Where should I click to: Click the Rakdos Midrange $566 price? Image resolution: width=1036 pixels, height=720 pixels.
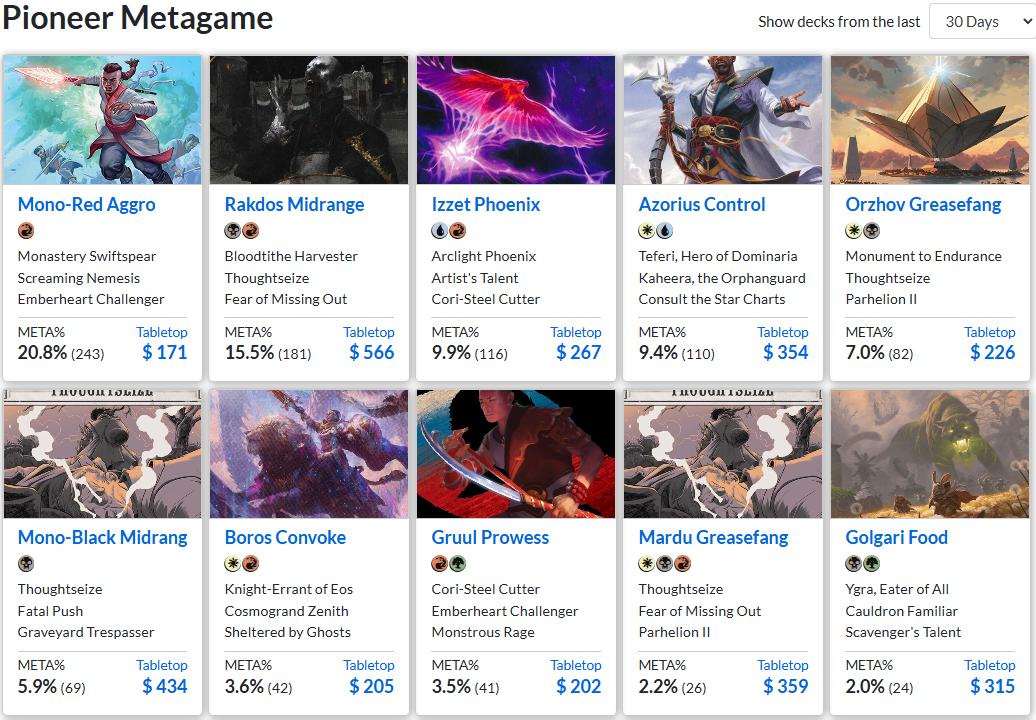tap(371, 352)
